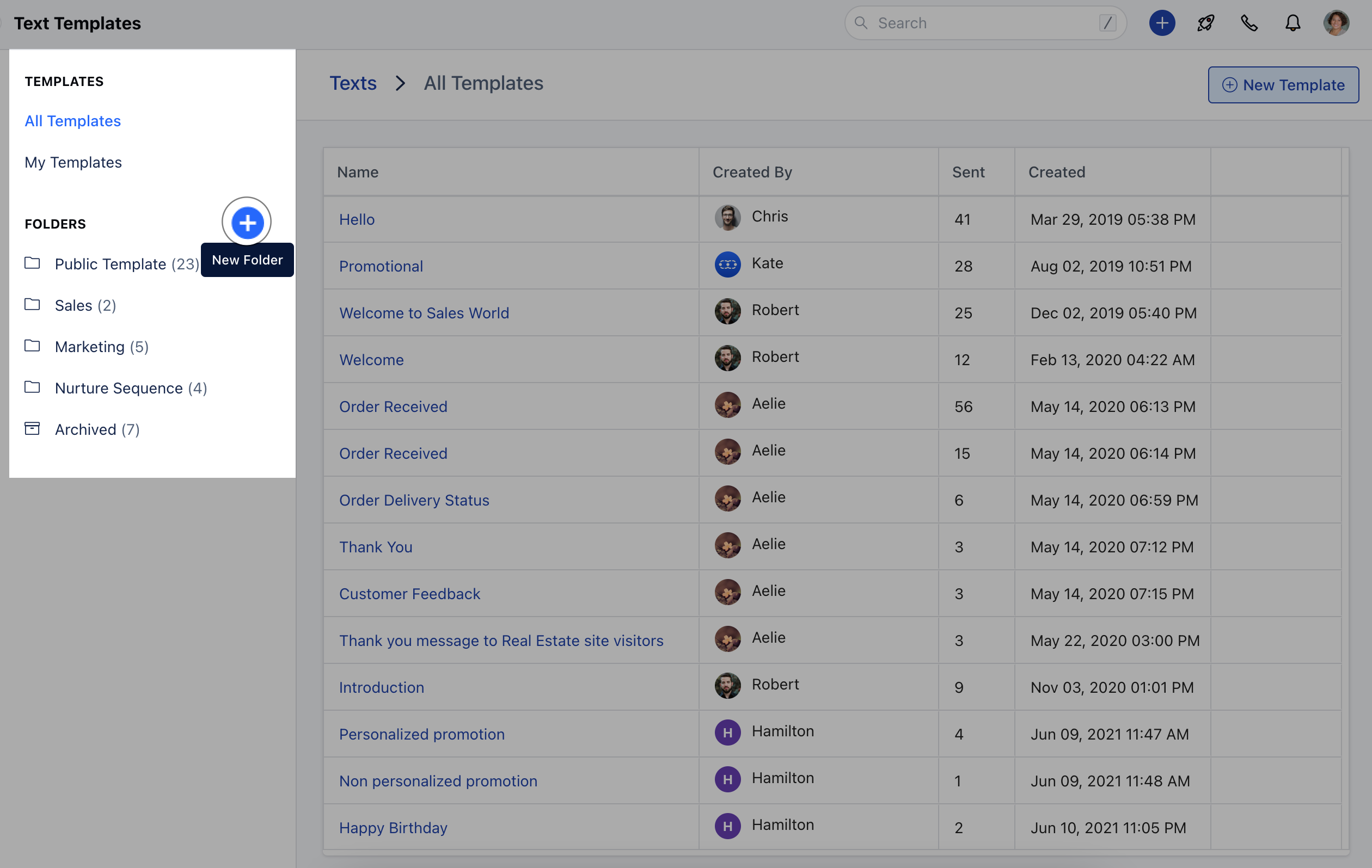This screenshot has height=868, width=1372.
Task: Click Kate's avatar in Promotional row
Action: coord(727,264)
